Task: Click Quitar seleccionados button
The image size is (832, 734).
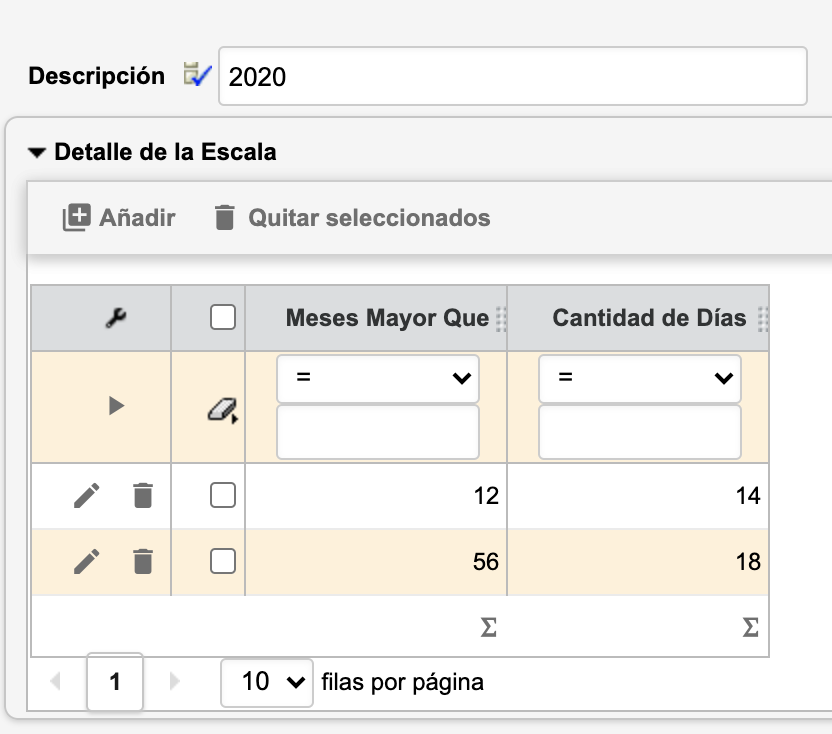Action: 352,217
